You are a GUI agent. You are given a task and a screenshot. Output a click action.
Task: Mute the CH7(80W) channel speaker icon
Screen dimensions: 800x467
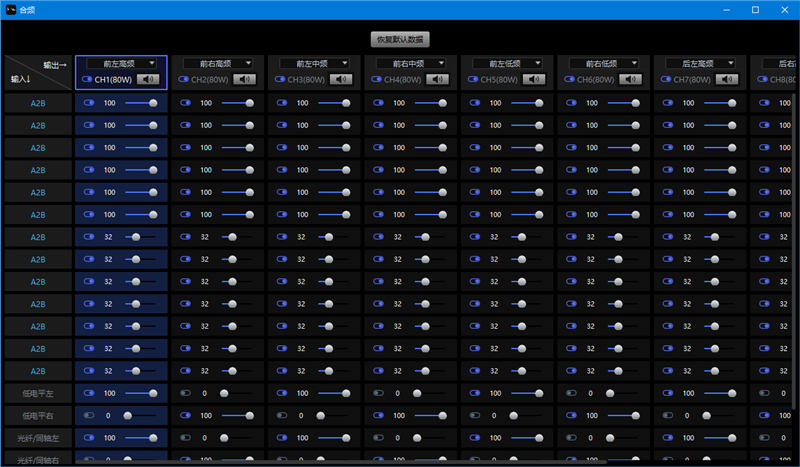click(726, 79)
